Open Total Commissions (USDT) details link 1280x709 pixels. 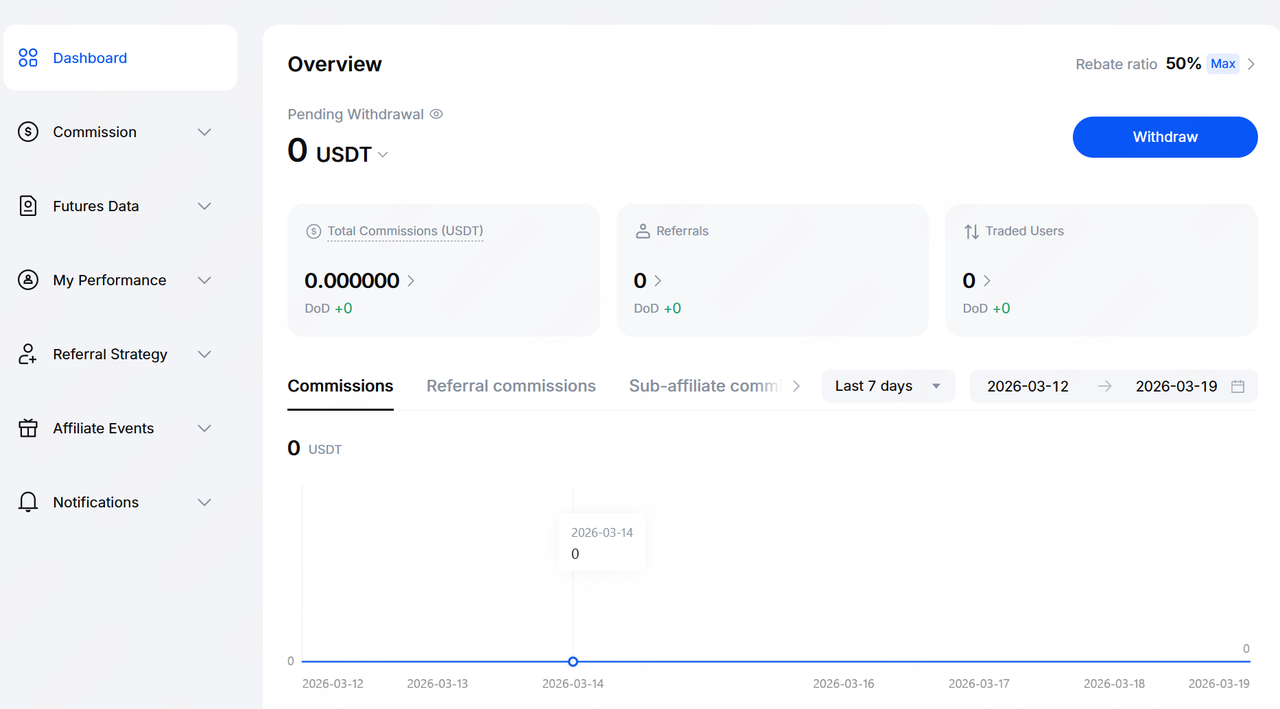coord(405,231)
